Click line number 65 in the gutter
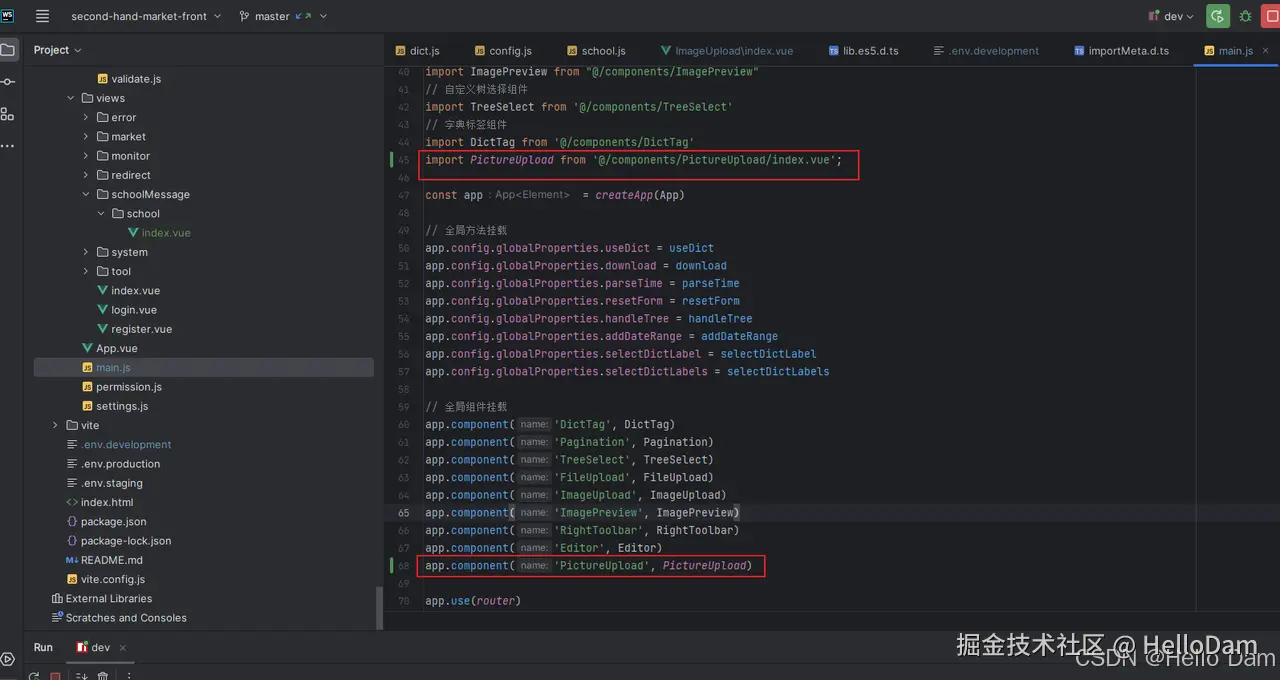 click(403, 513)
